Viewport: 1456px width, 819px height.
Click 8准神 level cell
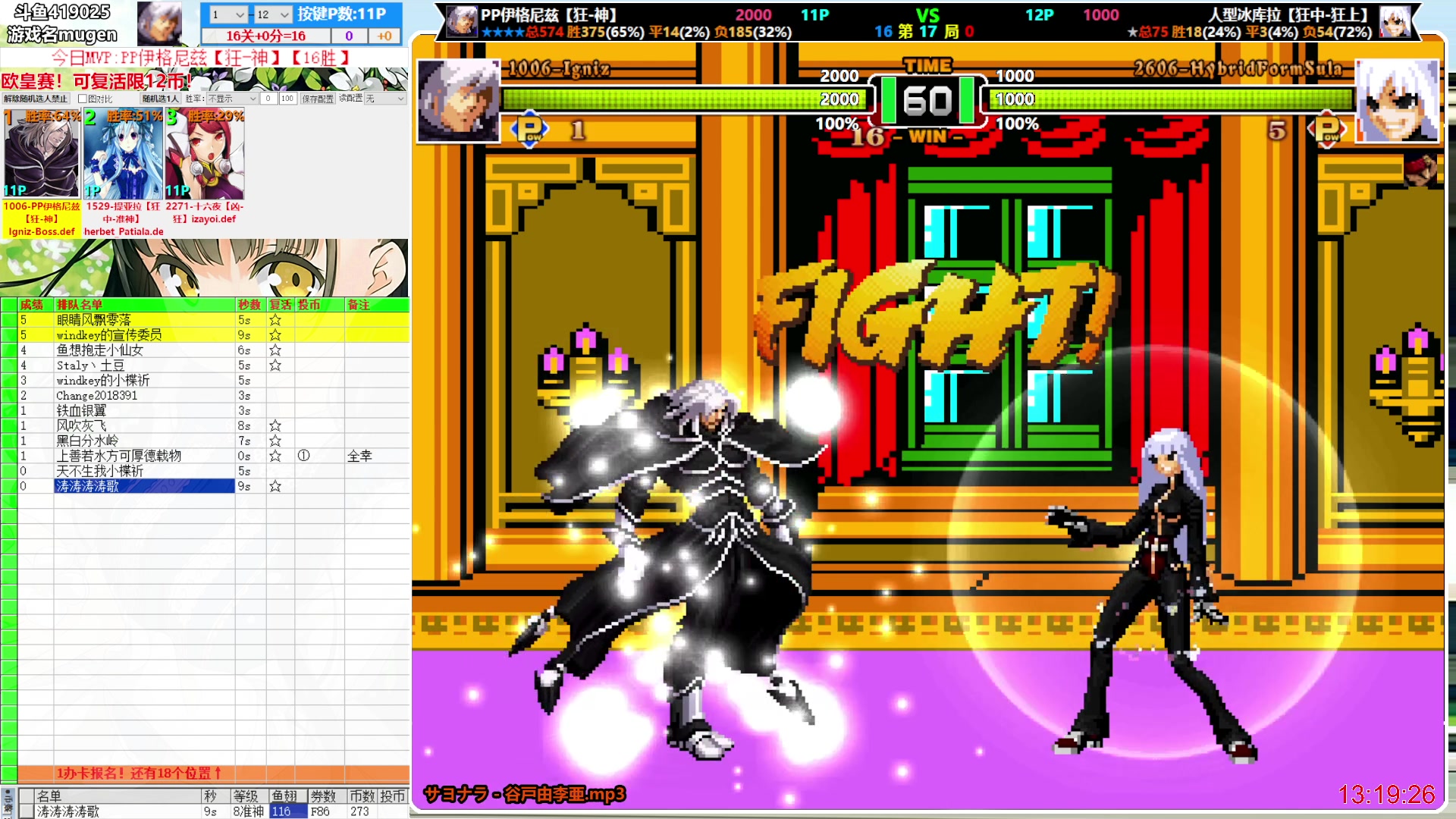pyautogui.click(x=249, y=811)
